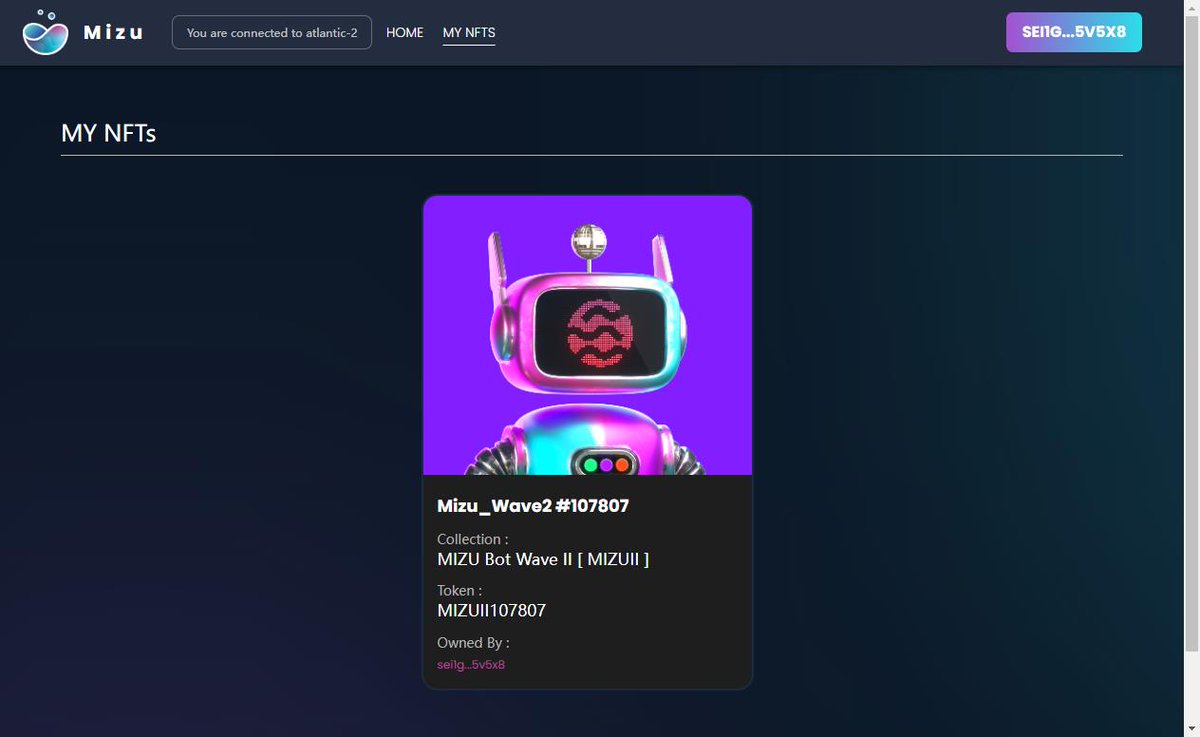Viewport: 1200px width, 737px height.
Task: Select the Mizu_Wave2 #107807 title
Action: 533,506
